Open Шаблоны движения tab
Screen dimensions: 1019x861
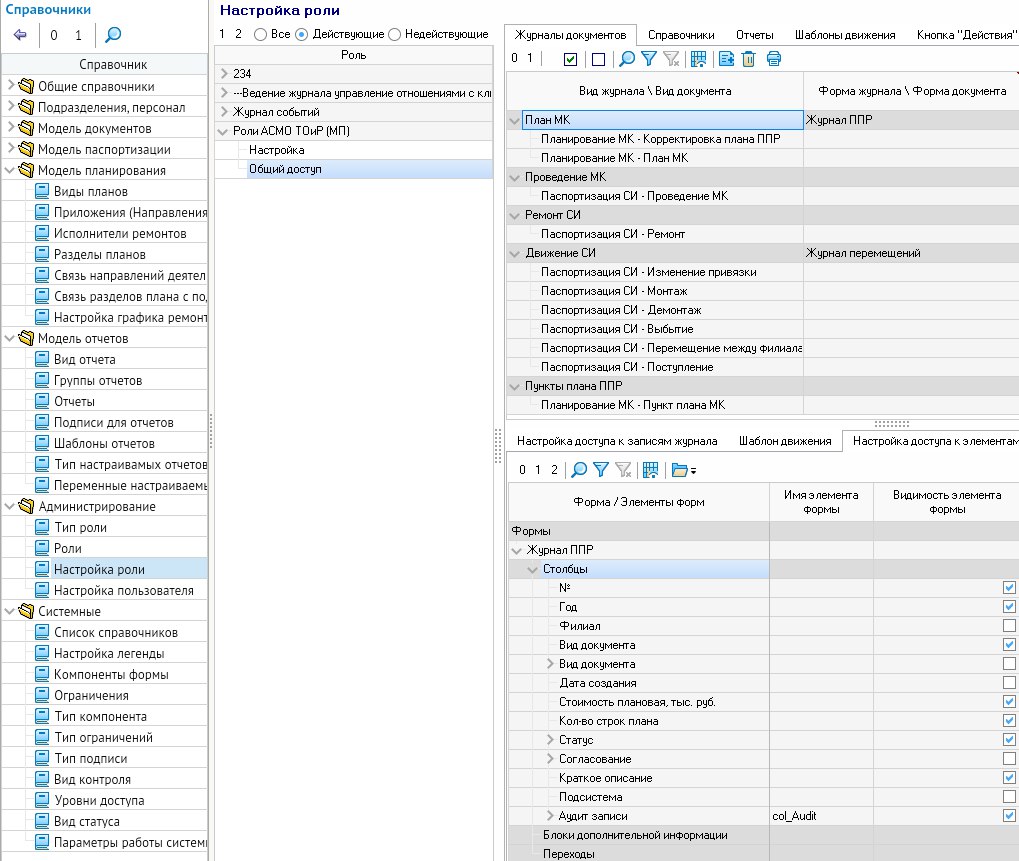[x=845, y=35]
